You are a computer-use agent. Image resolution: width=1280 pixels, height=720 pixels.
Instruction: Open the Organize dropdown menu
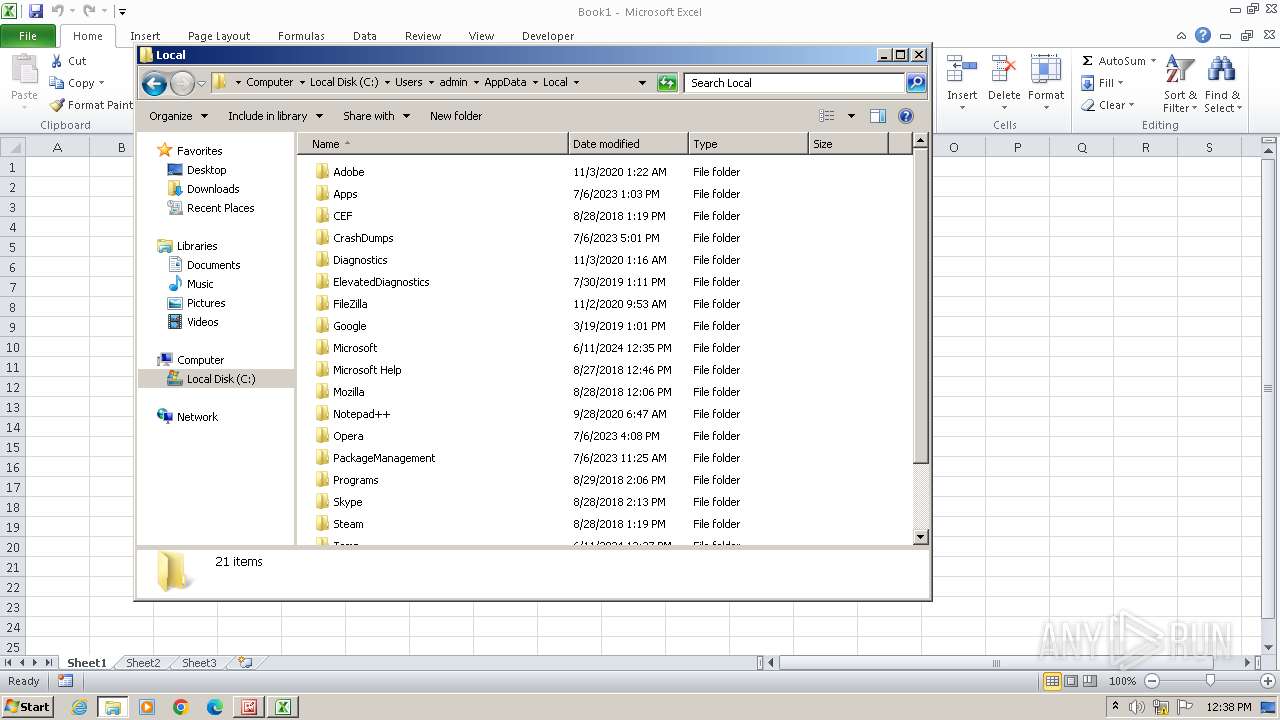click(x=178, y=116)
